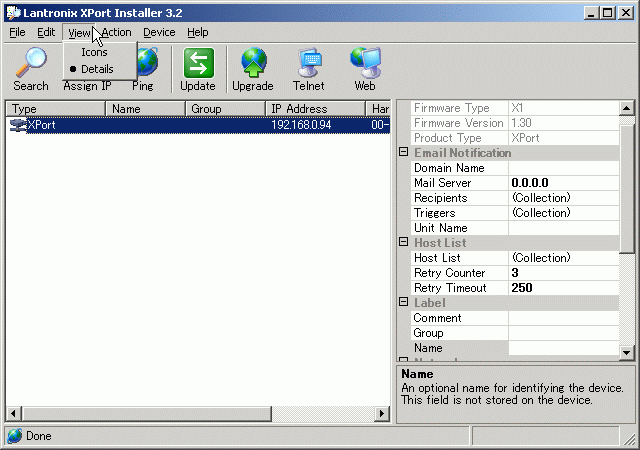Click the Retry Counter property label
Viewport: 640px width, 450px height.
click(449, 273)
